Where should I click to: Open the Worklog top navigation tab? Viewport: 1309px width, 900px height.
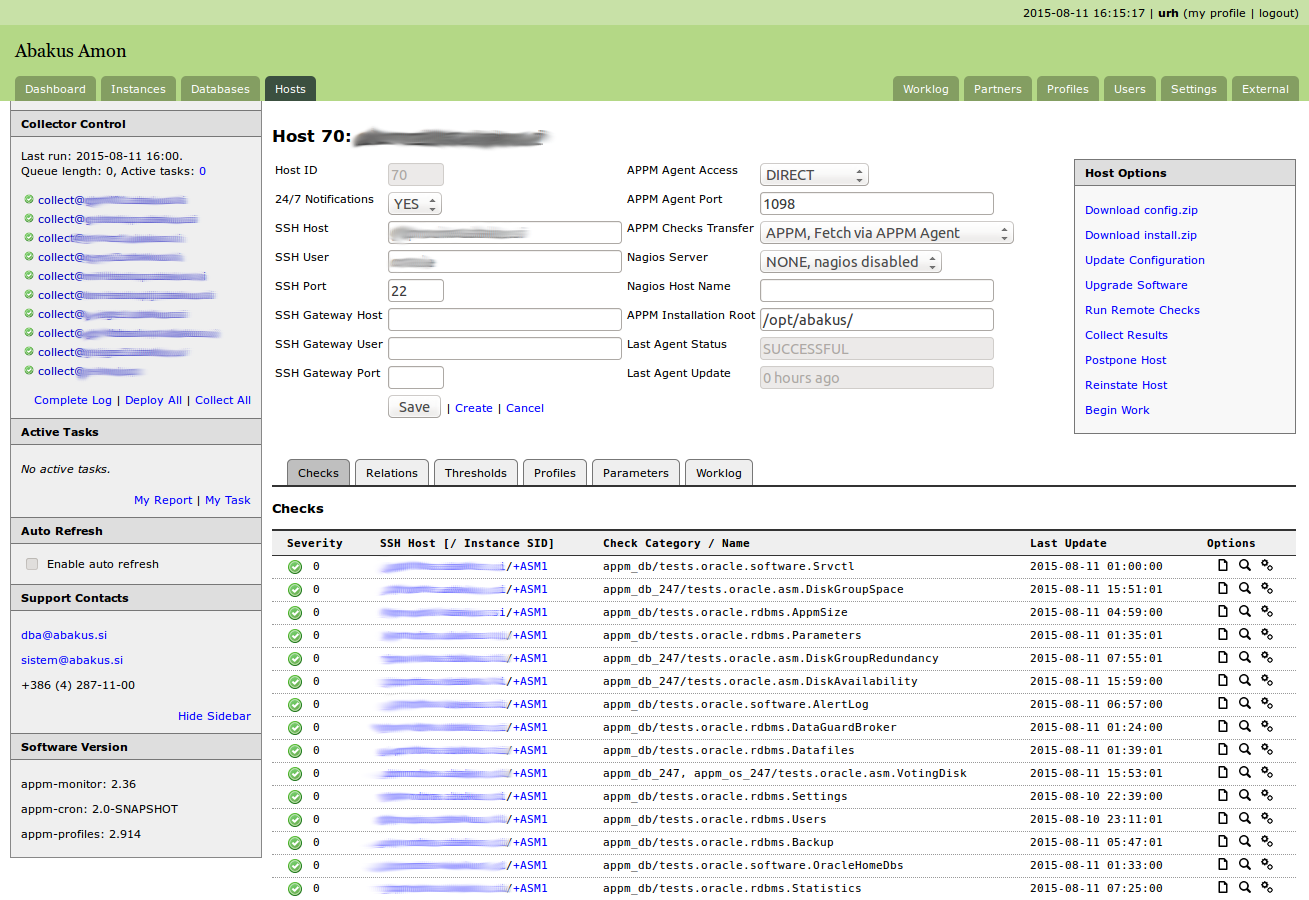(x=925, y=89)
